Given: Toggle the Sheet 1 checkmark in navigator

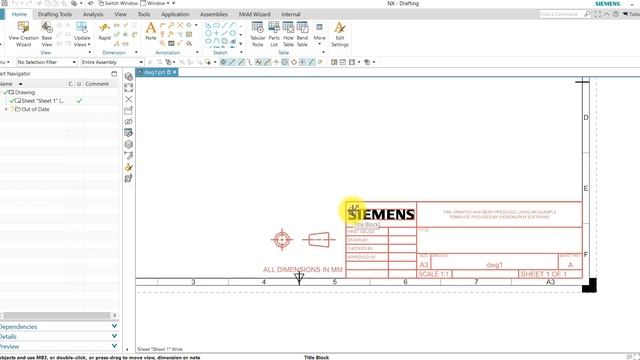Looking at the screenshot, I should tap(12, 101).
